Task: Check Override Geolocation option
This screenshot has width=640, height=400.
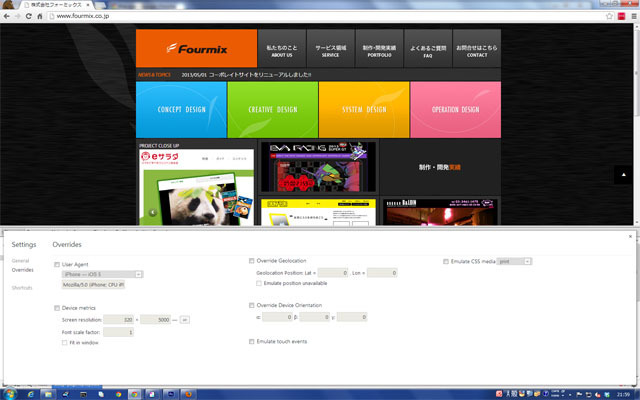Action: 251,261
